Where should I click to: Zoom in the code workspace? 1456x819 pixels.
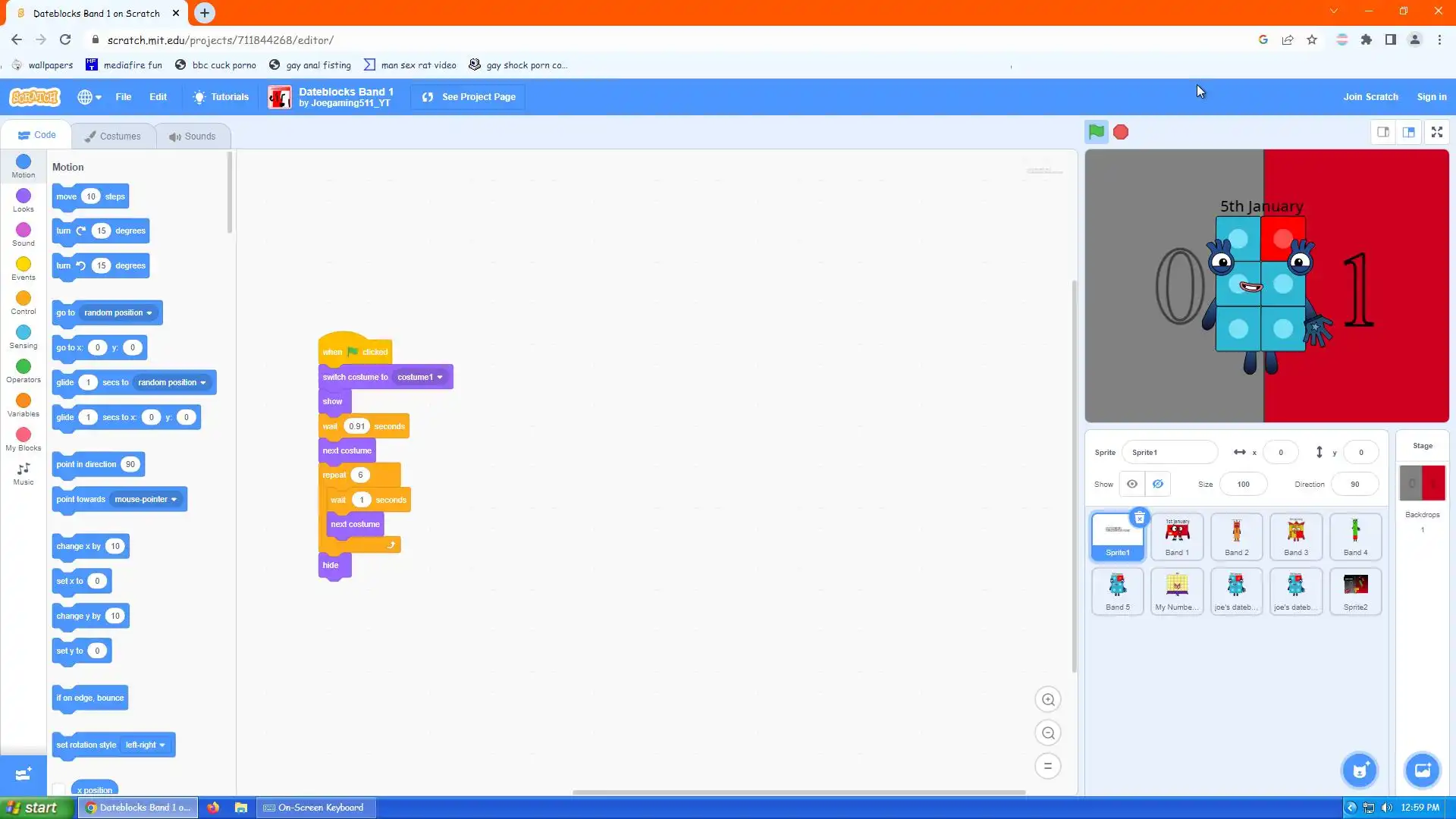(1048, 700)
